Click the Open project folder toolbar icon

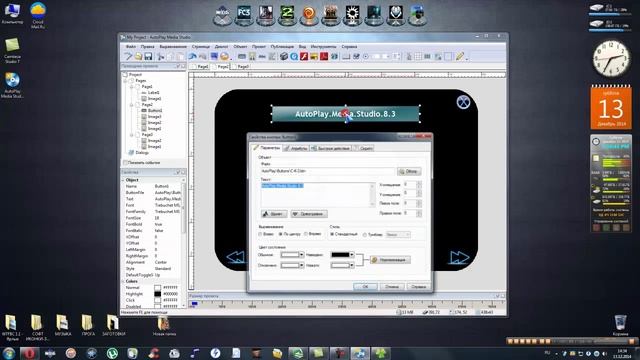coord(138,56)
